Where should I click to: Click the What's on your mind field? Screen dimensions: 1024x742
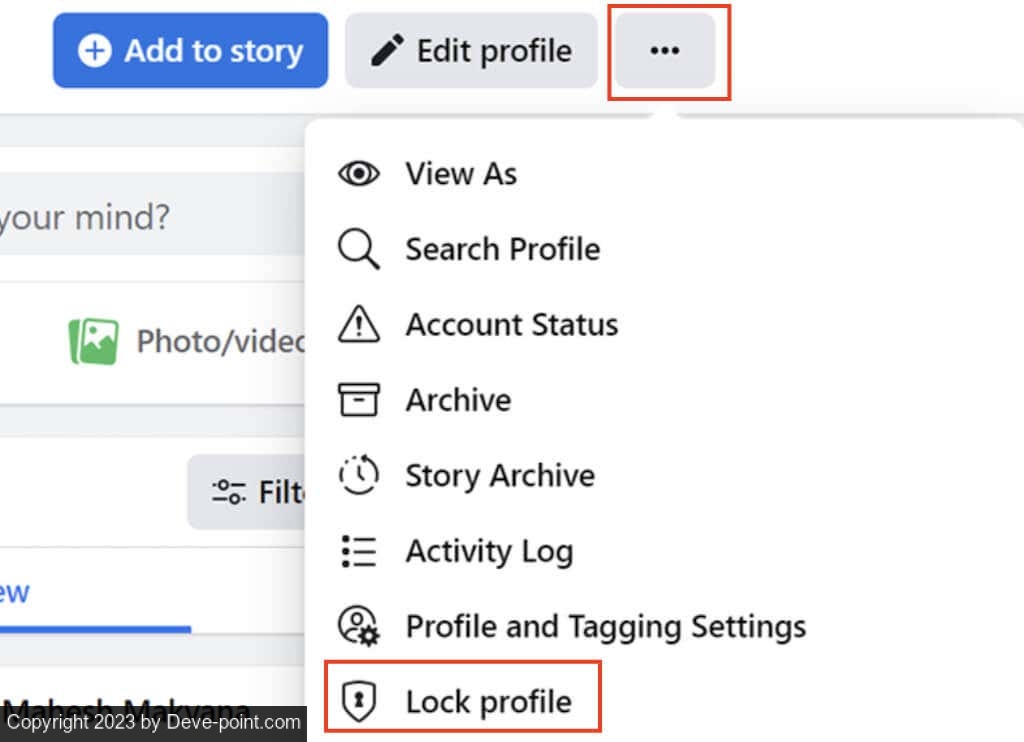(152, 217)
